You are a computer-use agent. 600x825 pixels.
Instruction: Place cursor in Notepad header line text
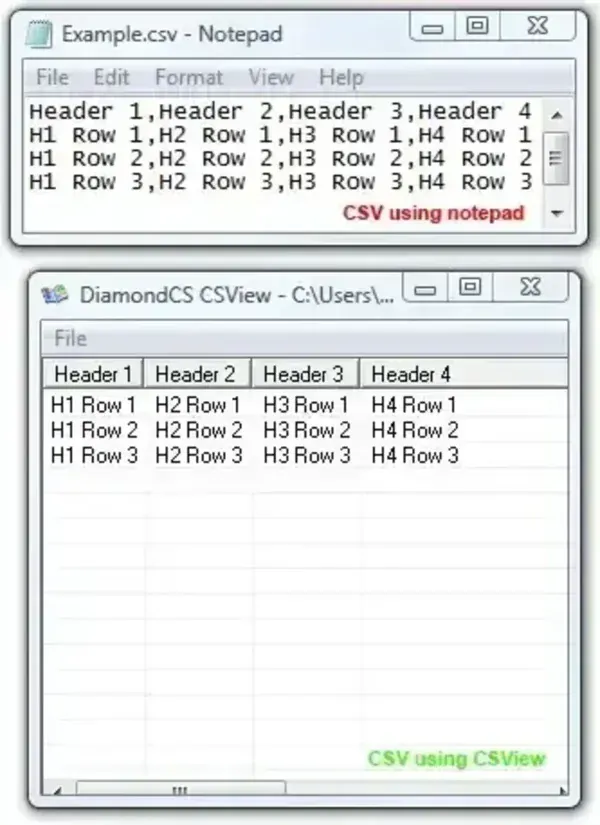[x=280, y=112]
